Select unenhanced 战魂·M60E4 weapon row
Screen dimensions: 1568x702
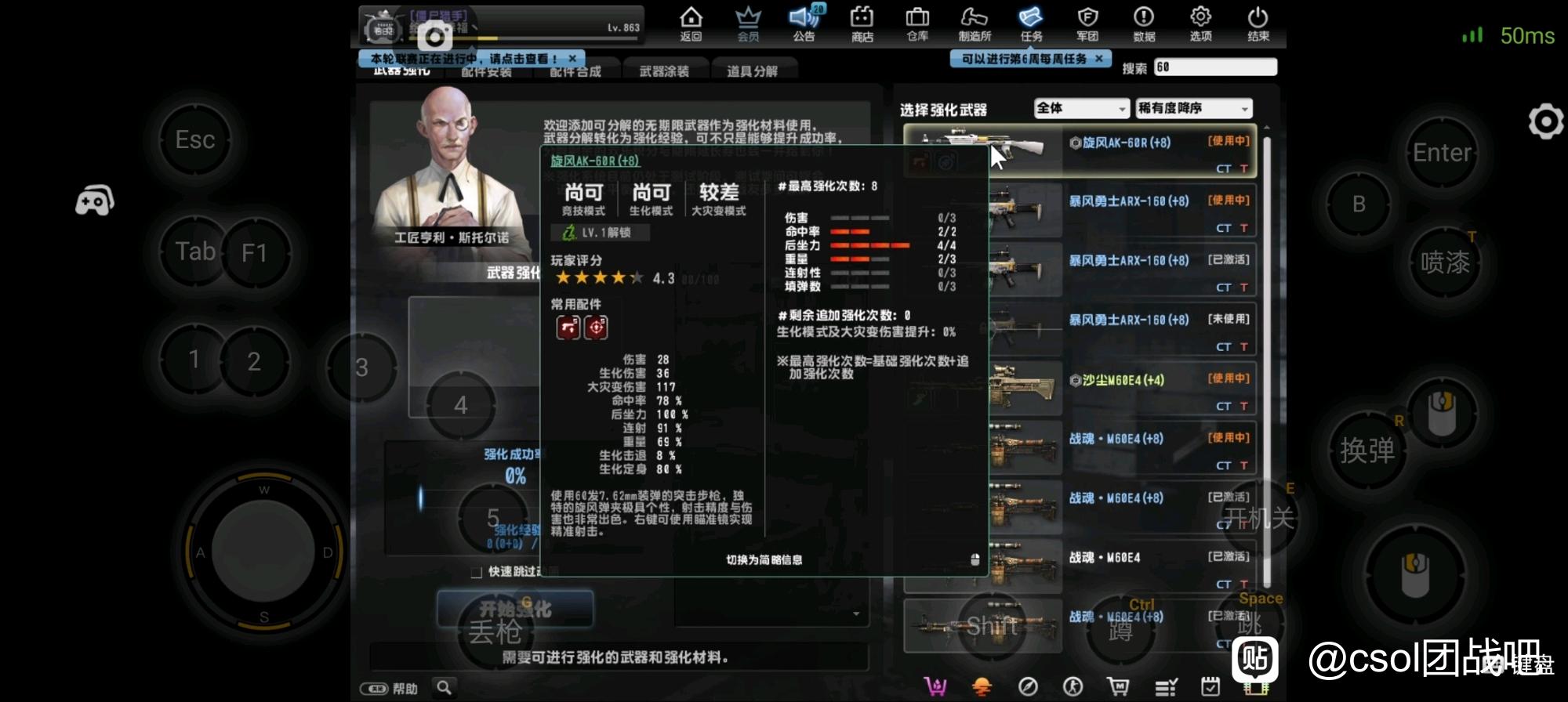pos(1080,567)
